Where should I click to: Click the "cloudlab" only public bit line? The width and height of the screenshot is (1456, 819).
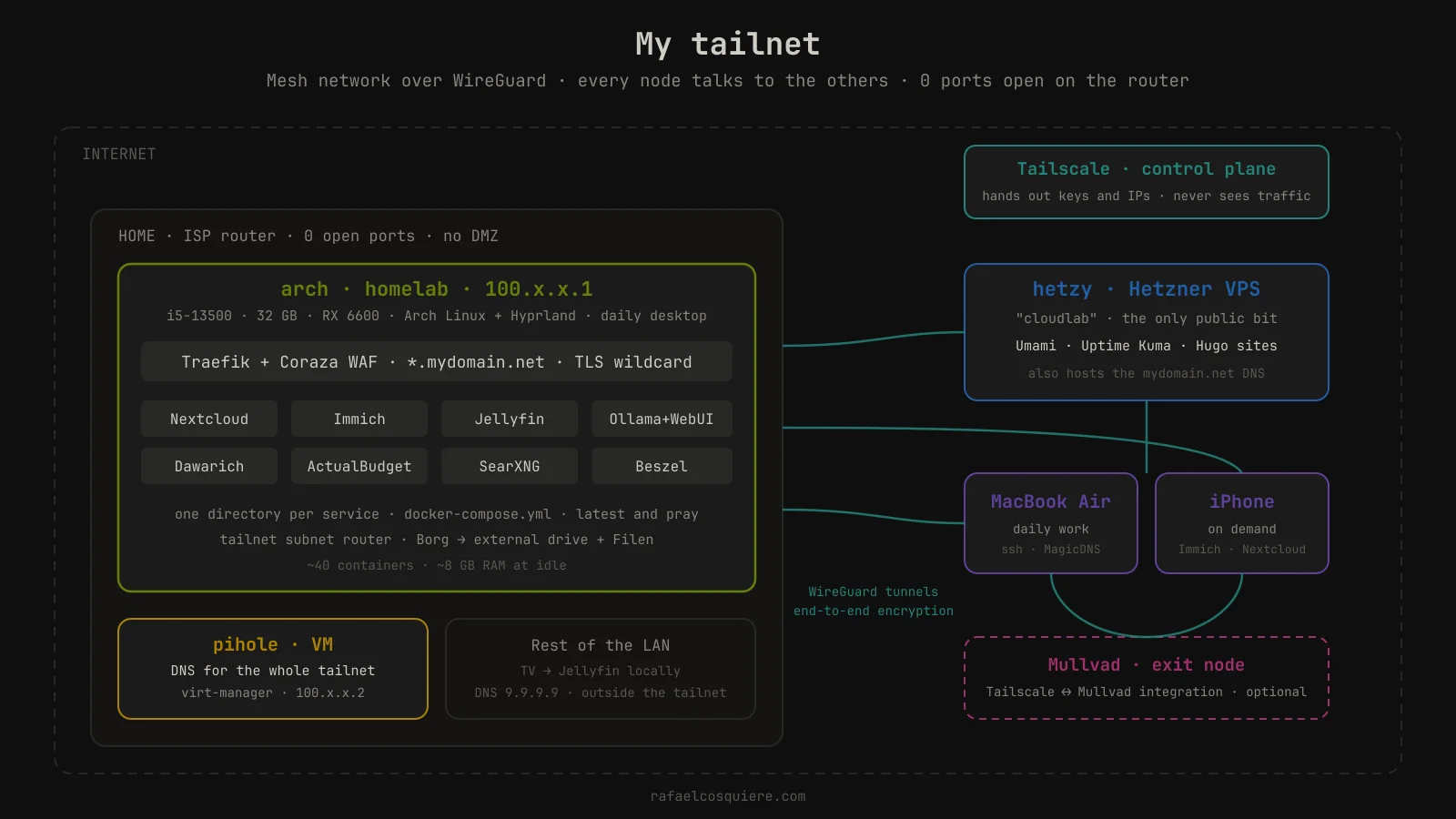[1147, 318]
